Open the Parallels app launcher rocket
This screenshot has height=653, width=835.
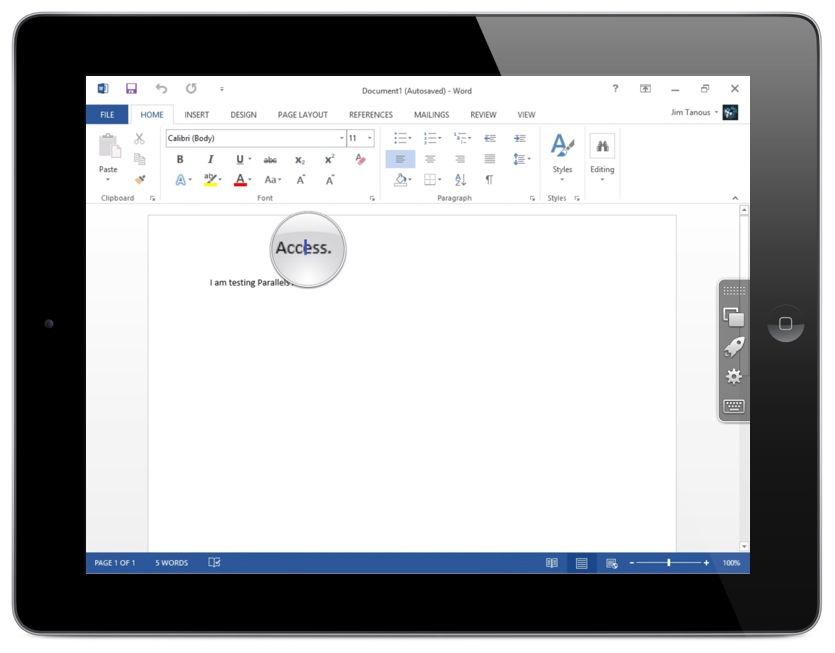pyautogui.click(x=734, y=347)
